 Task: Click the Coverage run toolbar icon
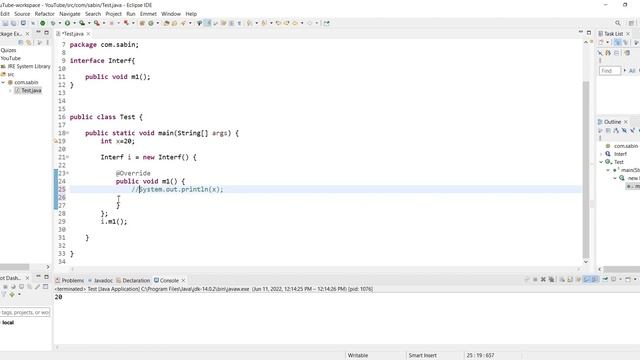pyautogui.click(x=82, y=23)
